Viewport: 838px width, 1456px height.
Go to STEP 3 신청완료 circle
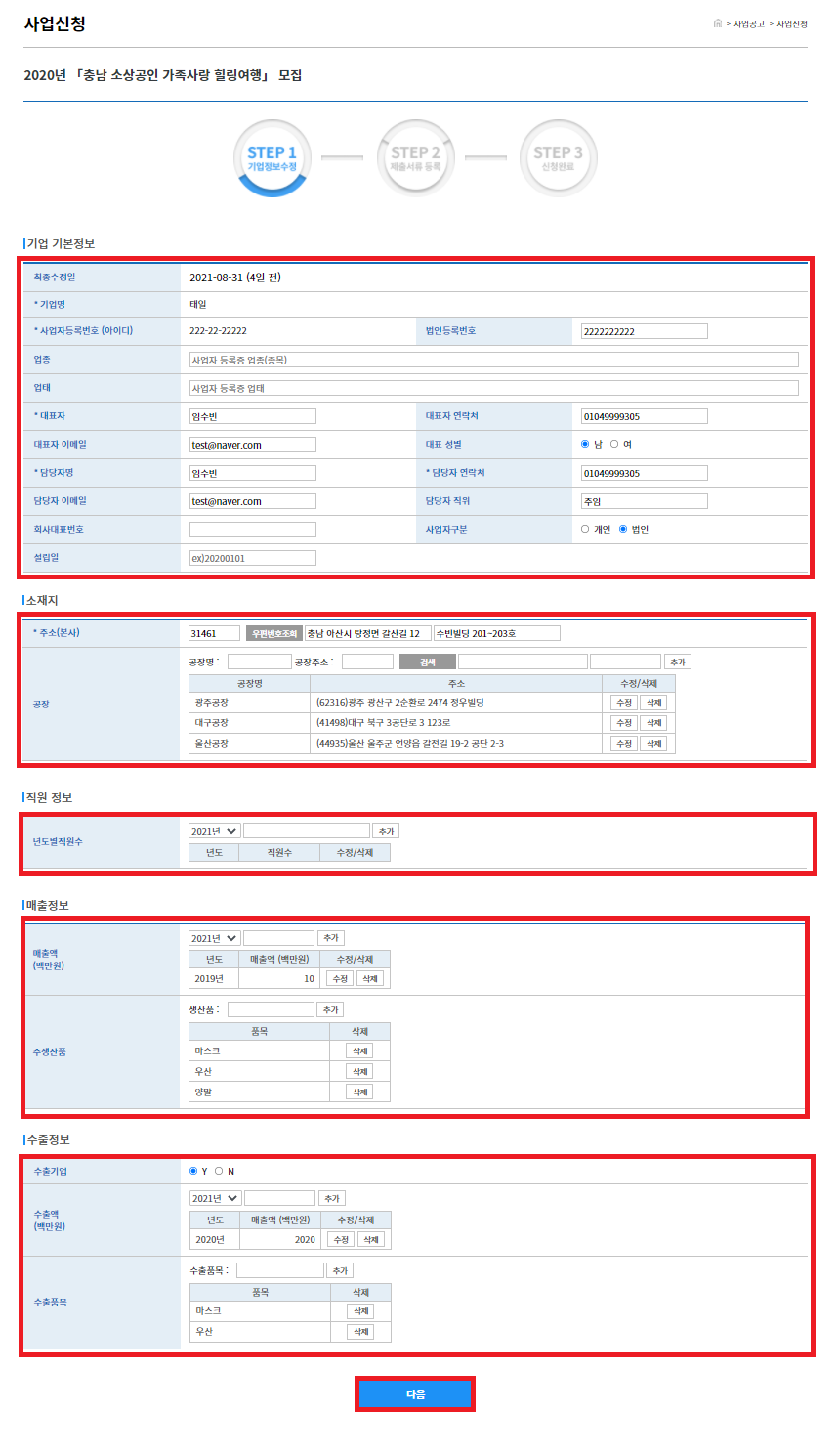pos(559,158)
